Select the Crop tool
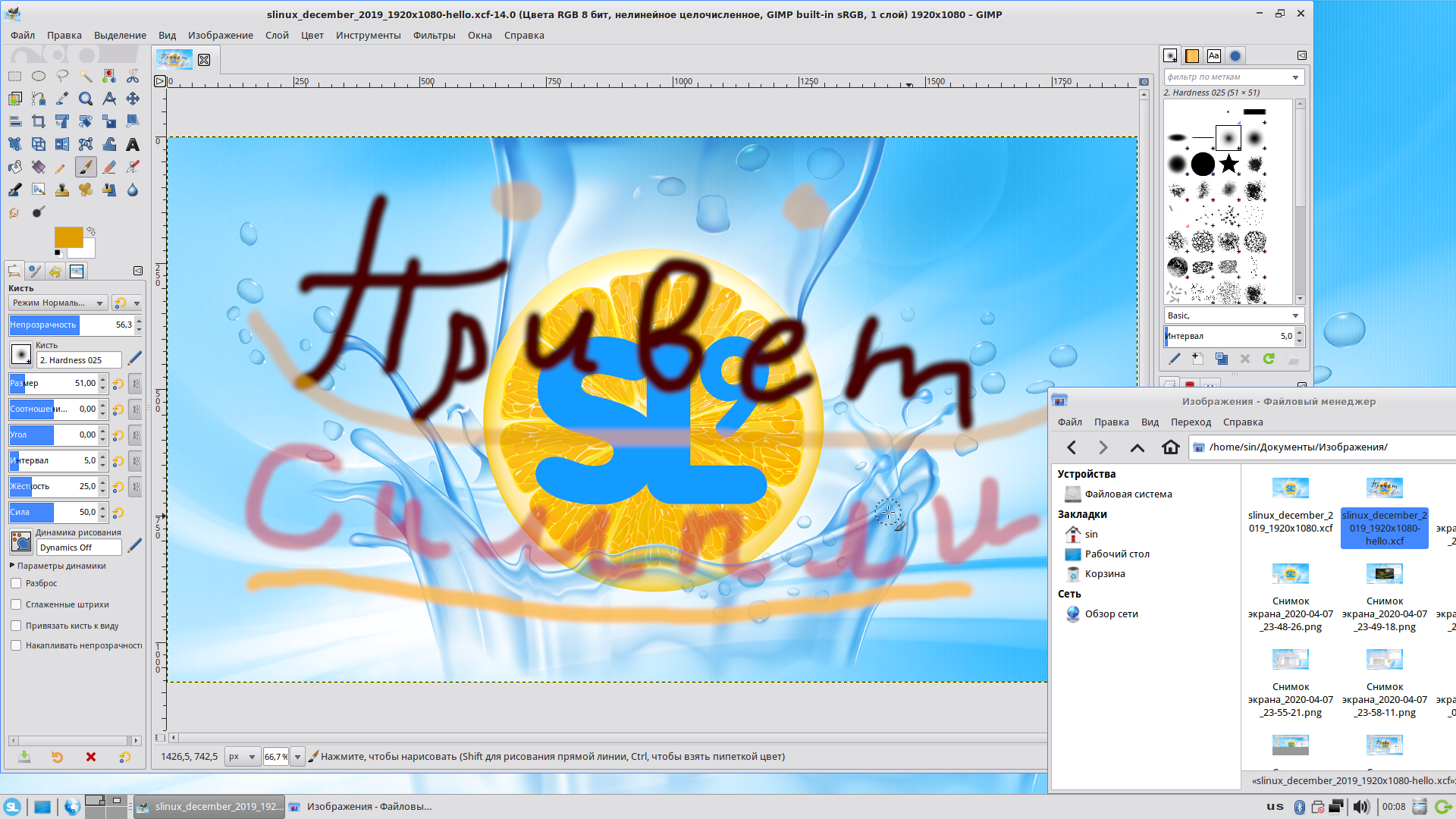 [39, 121]
